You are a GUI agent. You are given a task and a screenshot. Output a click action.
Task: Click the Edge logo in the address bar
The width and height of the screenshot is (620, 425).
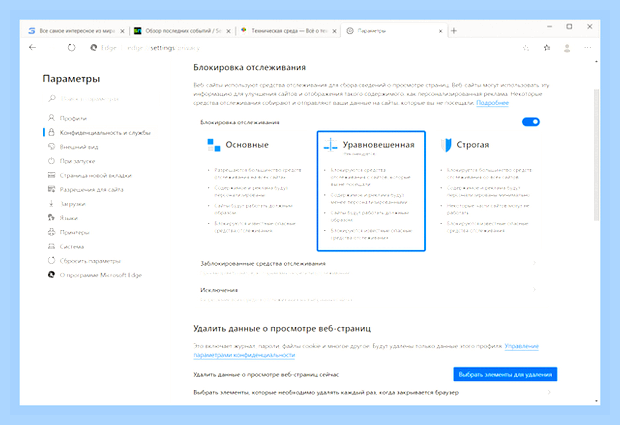click(x=94, y=47)
